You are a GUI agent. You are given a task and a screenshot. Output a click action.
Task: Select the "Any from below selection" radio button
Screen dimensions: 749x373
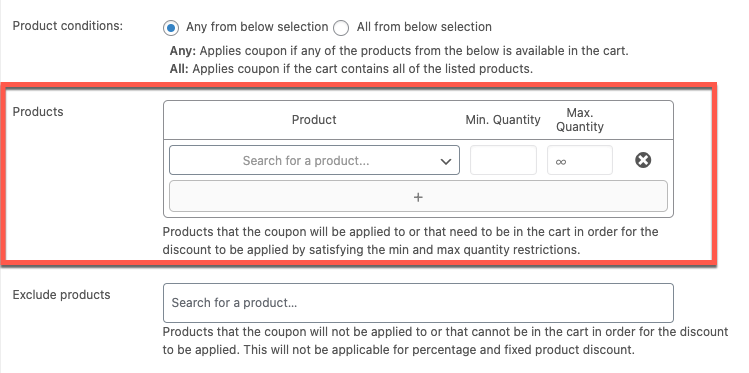171,28
